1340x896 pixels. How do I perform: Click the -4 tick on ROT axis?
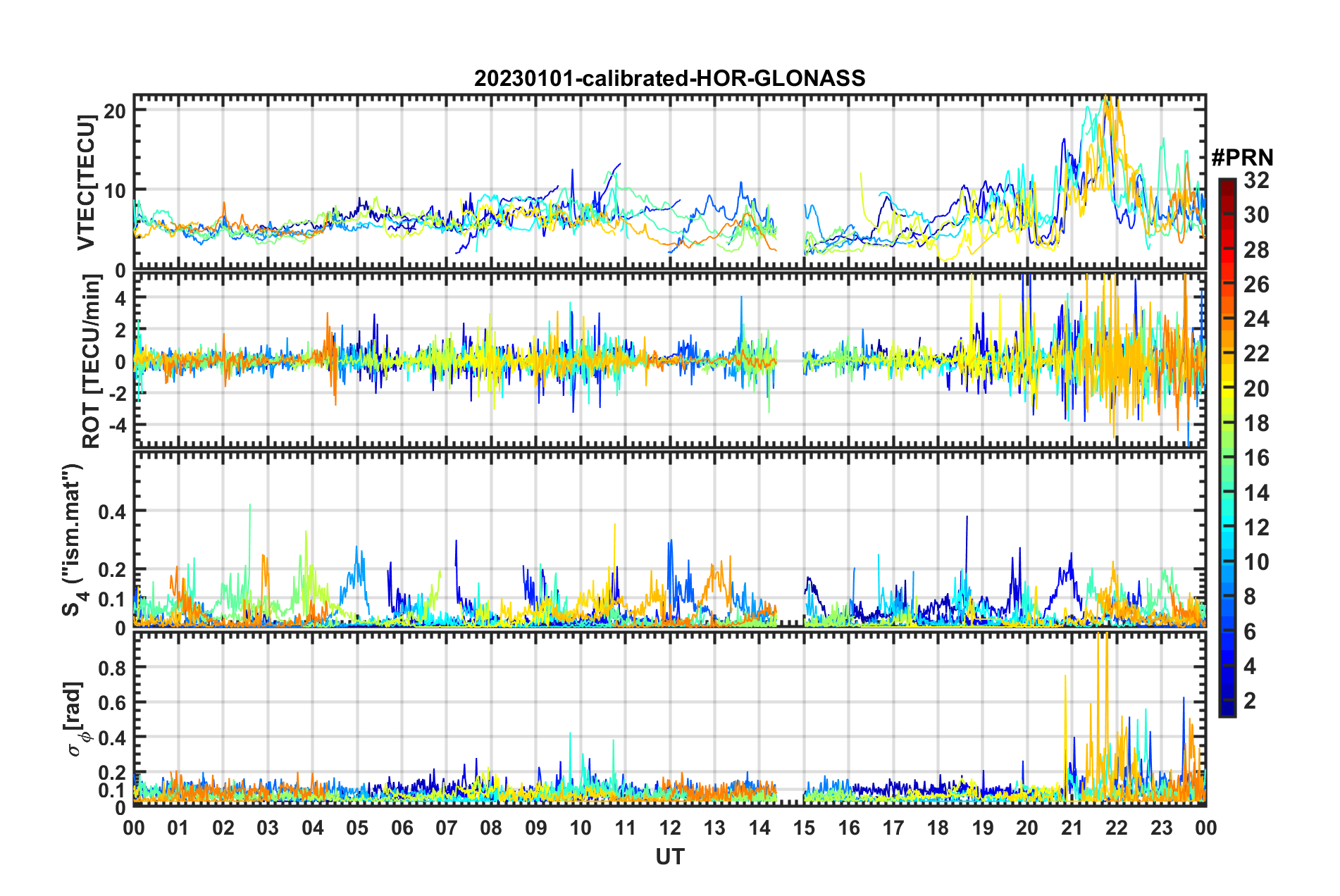click(115, 425)
